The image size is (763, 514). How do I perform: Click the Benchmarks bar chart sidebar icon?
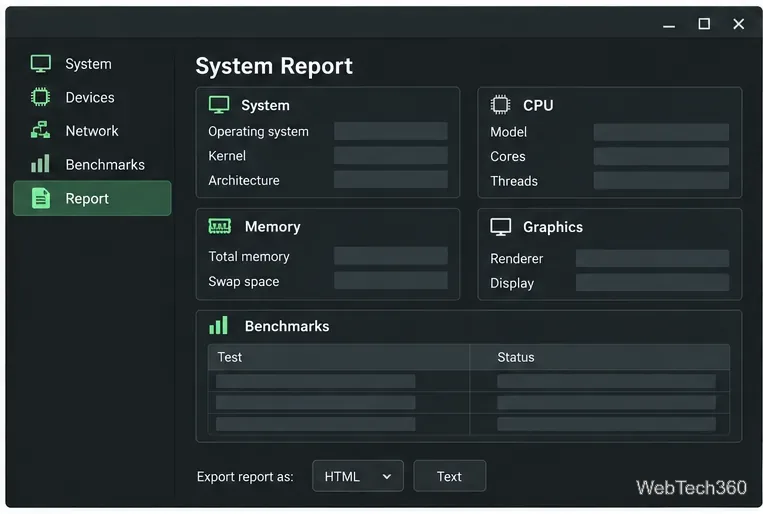click(x=40, y=164)
